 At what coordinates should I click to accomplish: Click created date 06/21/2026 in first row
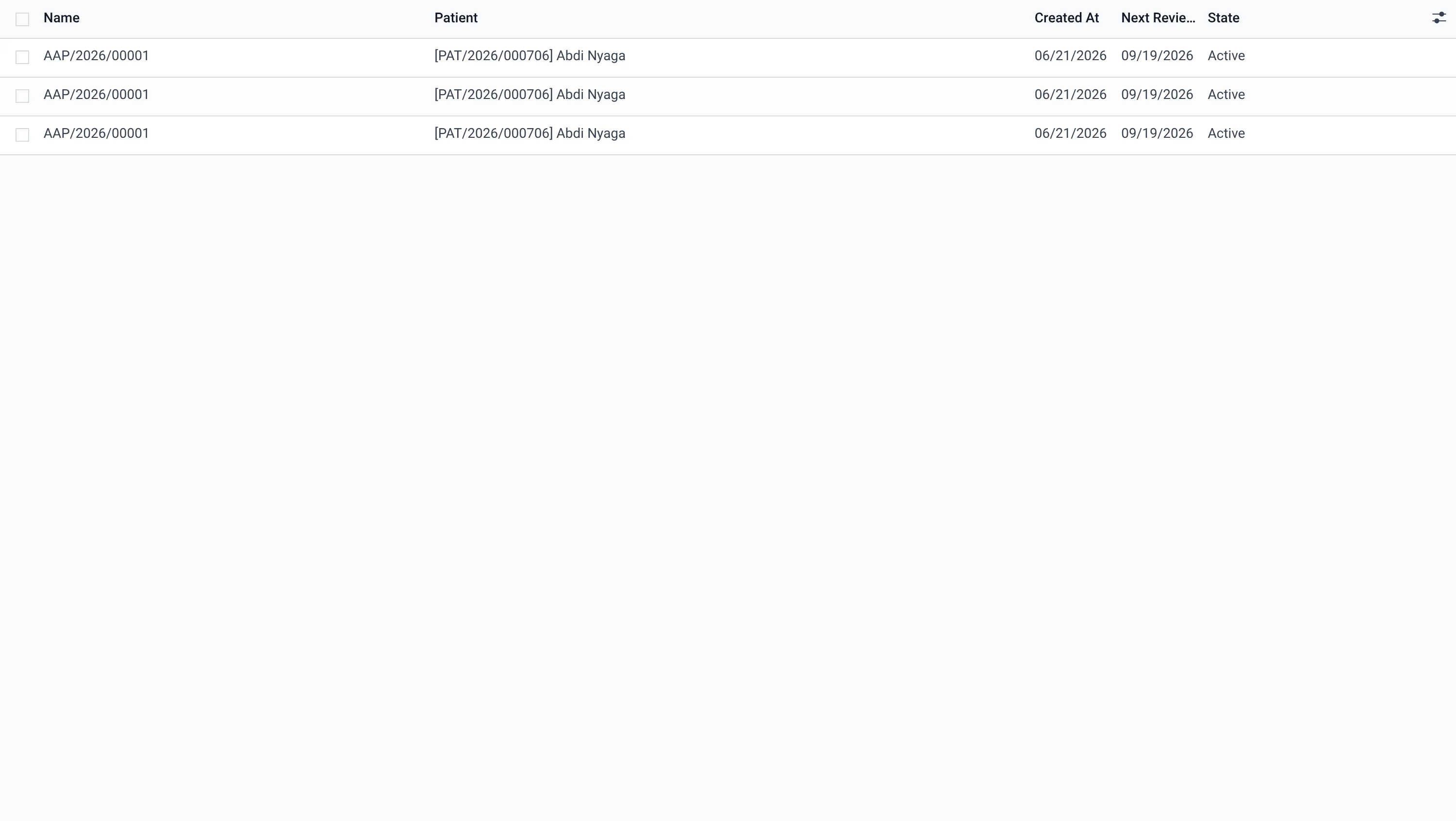[1071, 56]
